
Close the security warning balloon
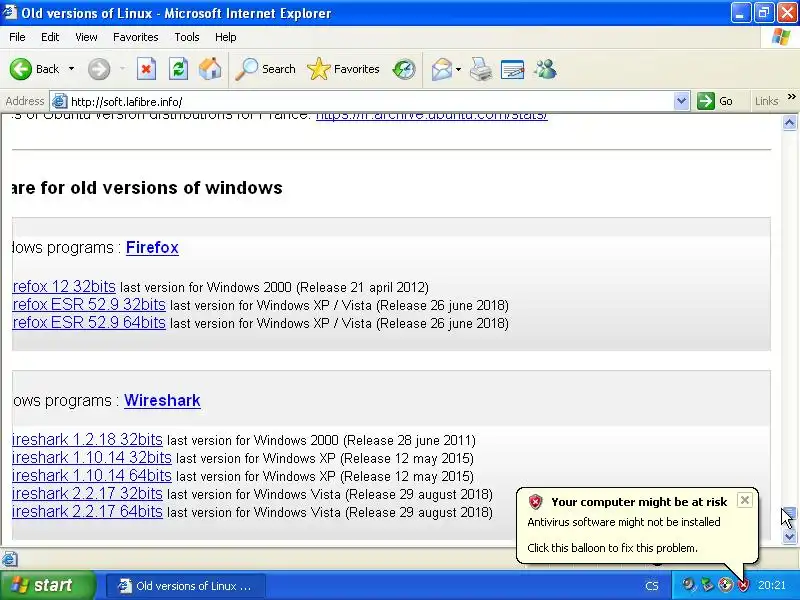[x=744, y=500]
